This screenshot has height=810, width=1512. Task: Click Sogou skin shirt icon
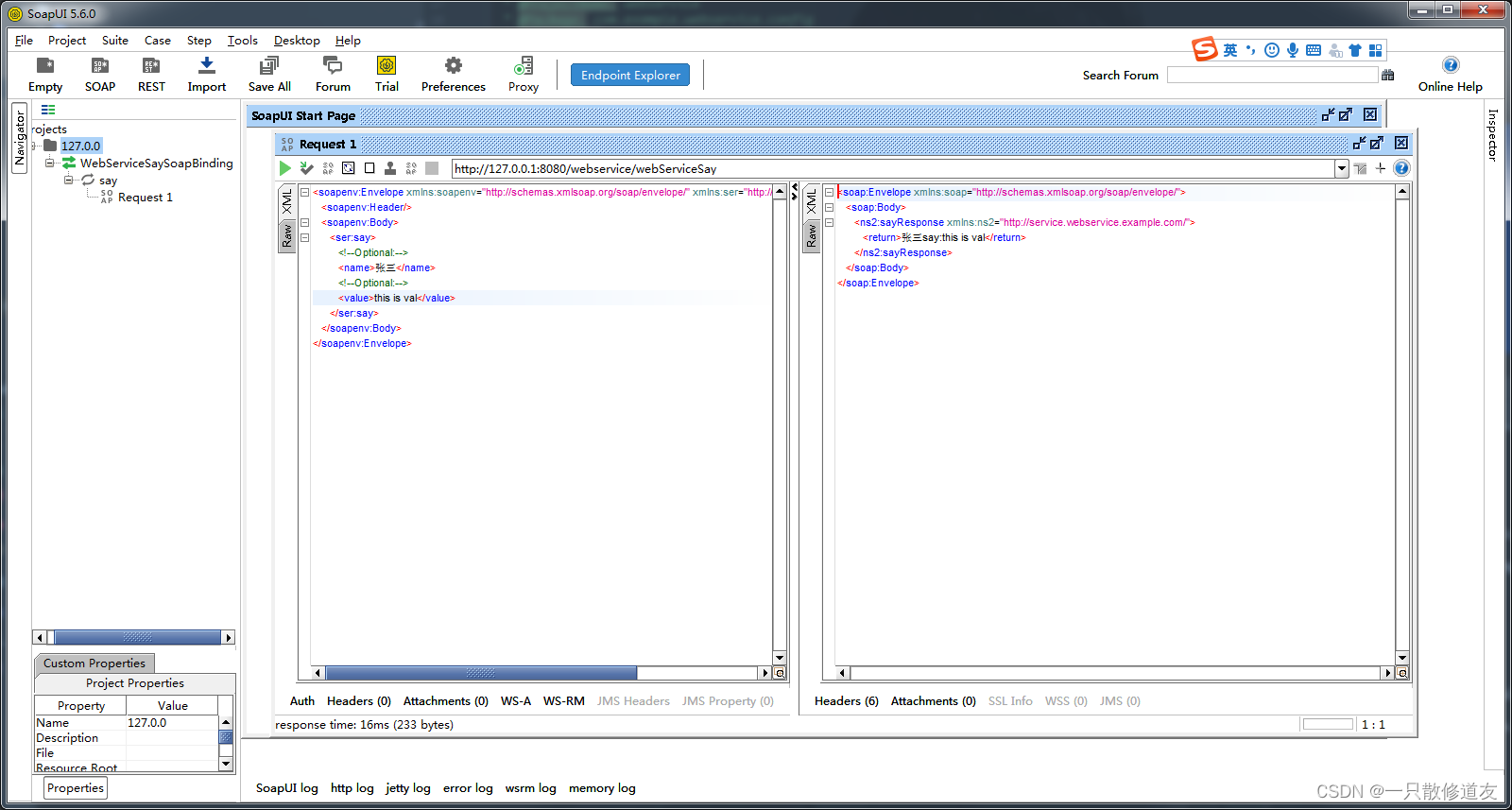(x=1355, y=50)
